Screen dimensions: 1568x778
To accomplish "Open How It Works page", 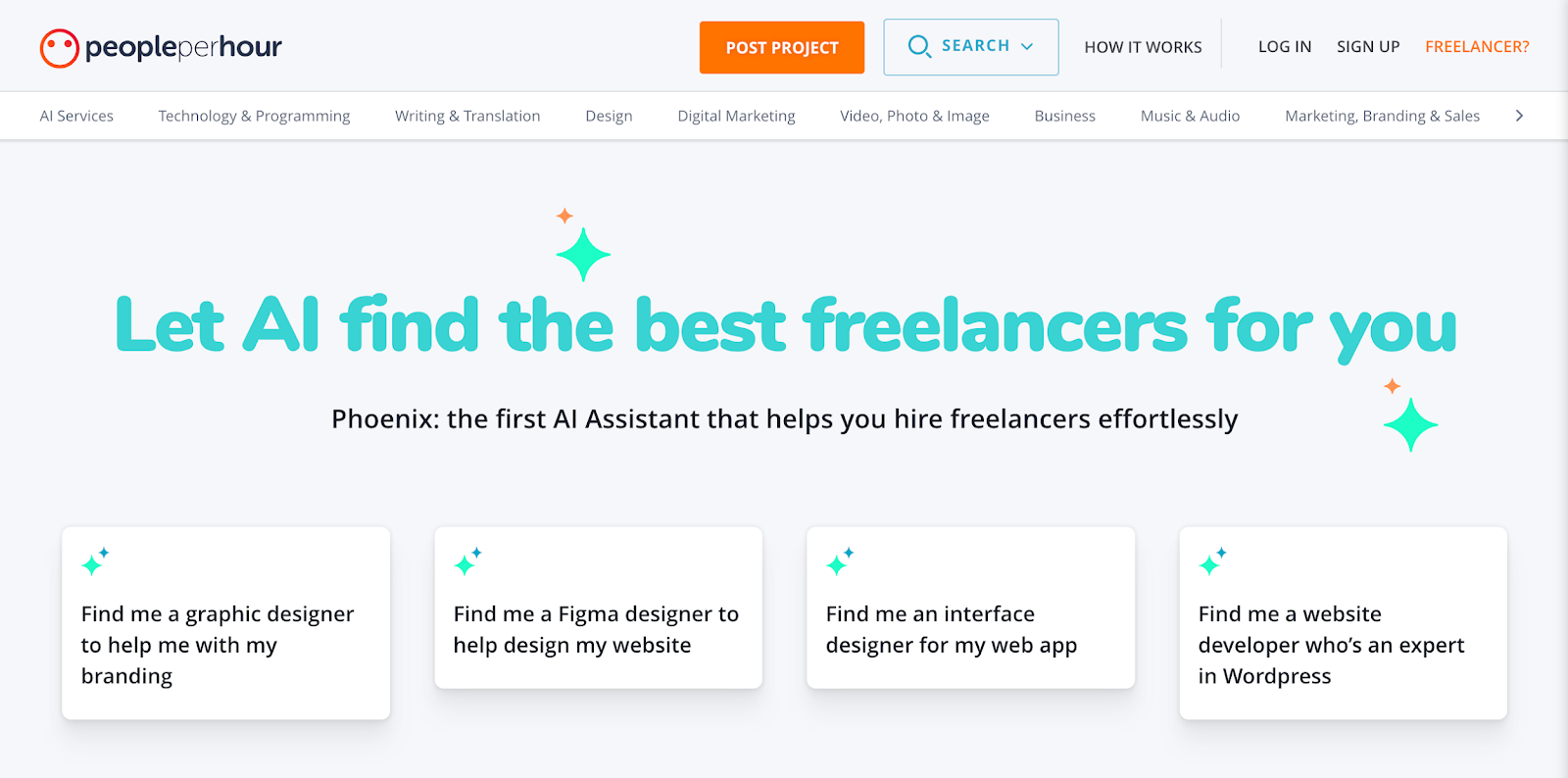I will click(1143, 47).
